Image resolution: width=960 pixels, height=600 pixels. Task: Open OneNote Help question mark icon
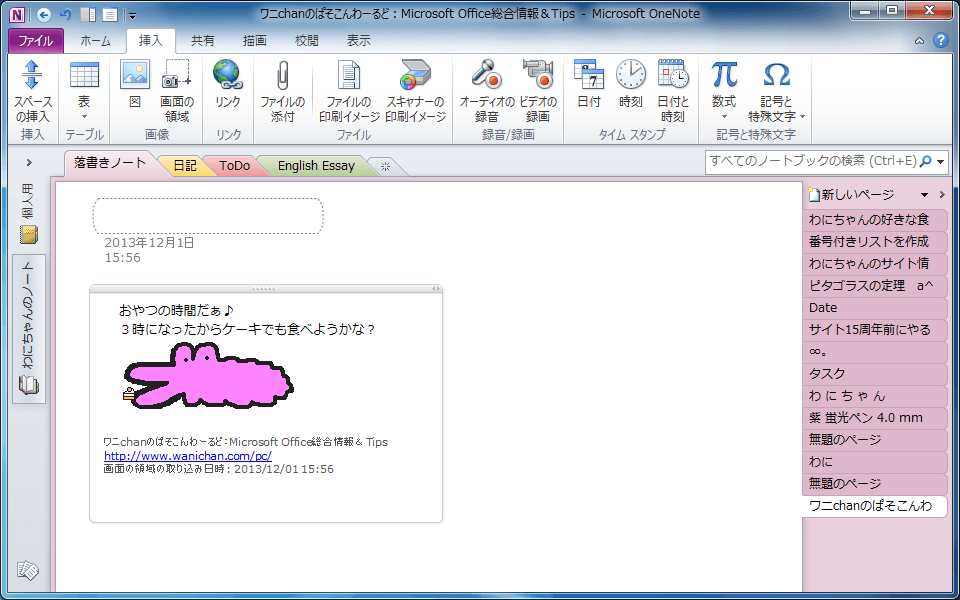940,40
